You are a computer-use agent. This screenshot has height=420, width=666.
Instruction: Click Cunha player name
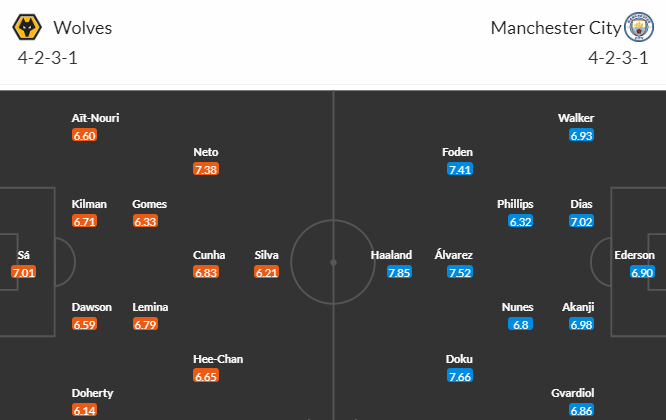[x=209, y=255]
